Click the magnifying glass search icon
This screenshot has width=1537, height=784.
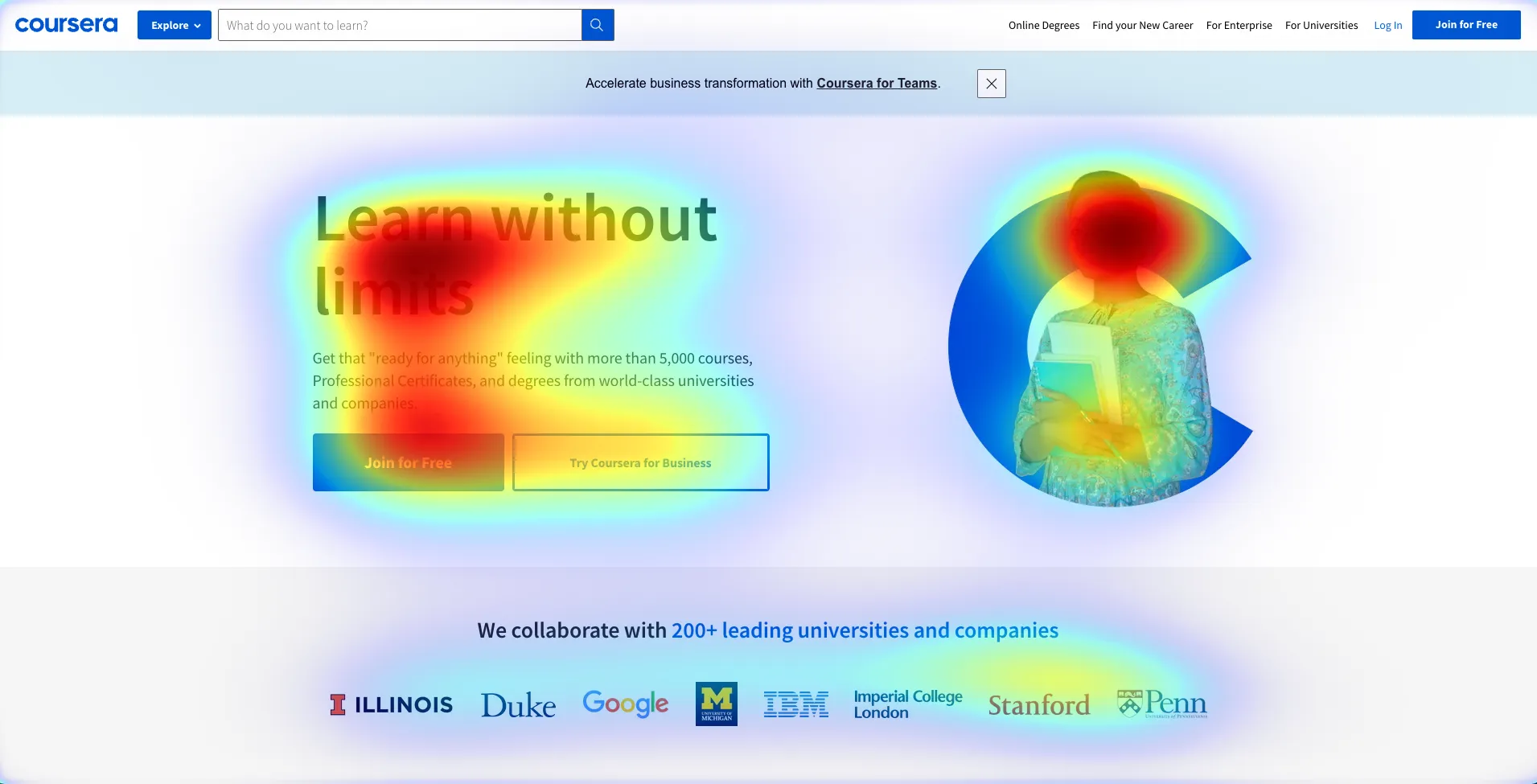[x=597, y=25]
